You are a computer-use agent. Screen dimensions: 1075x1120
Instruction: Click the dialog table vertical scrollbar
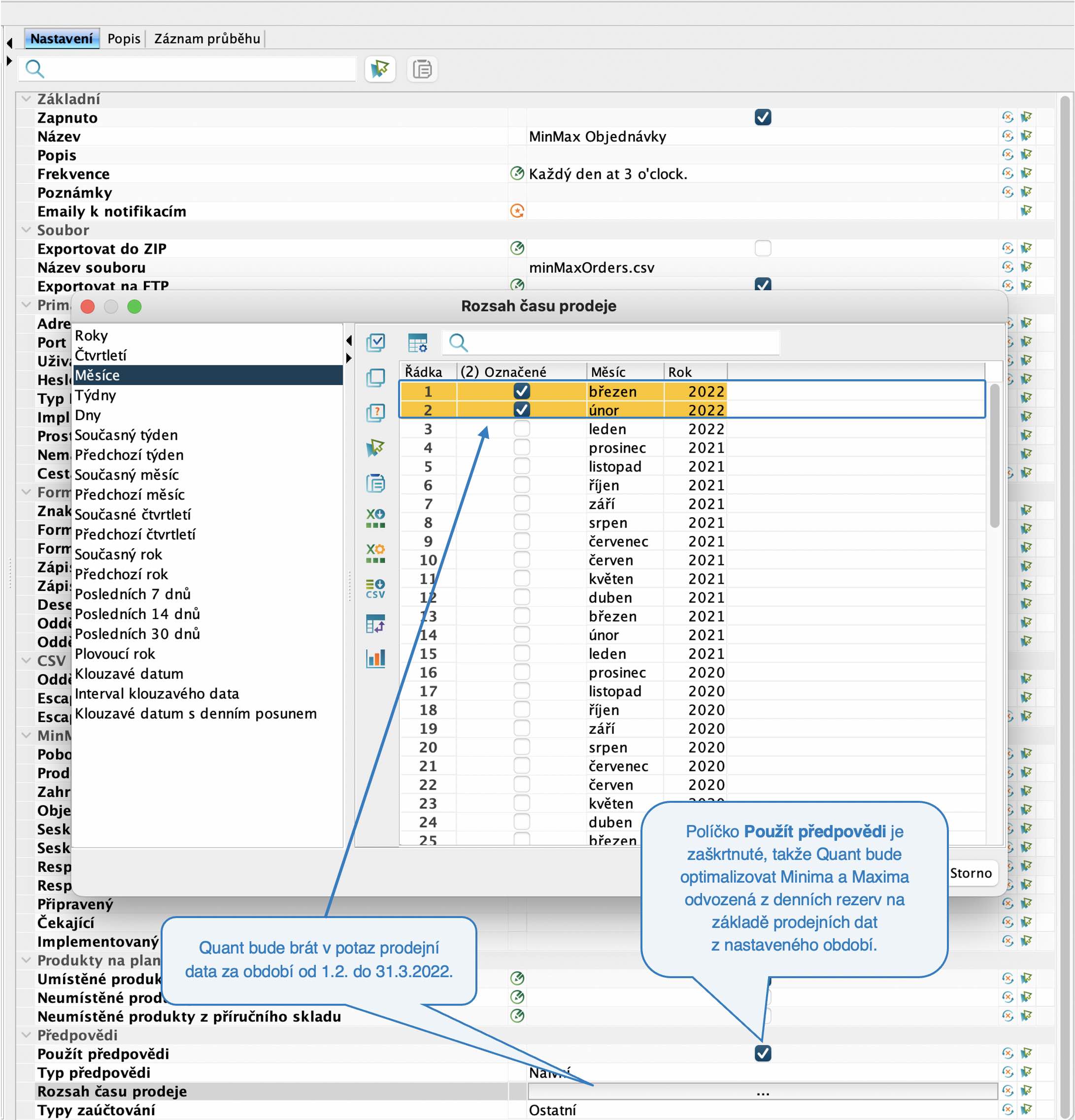point(994,456)
